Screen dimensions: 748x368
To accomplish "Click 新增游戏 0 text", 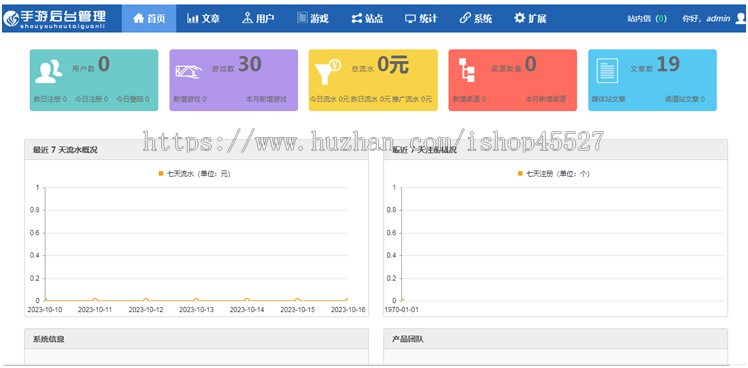I will (190, 99).
